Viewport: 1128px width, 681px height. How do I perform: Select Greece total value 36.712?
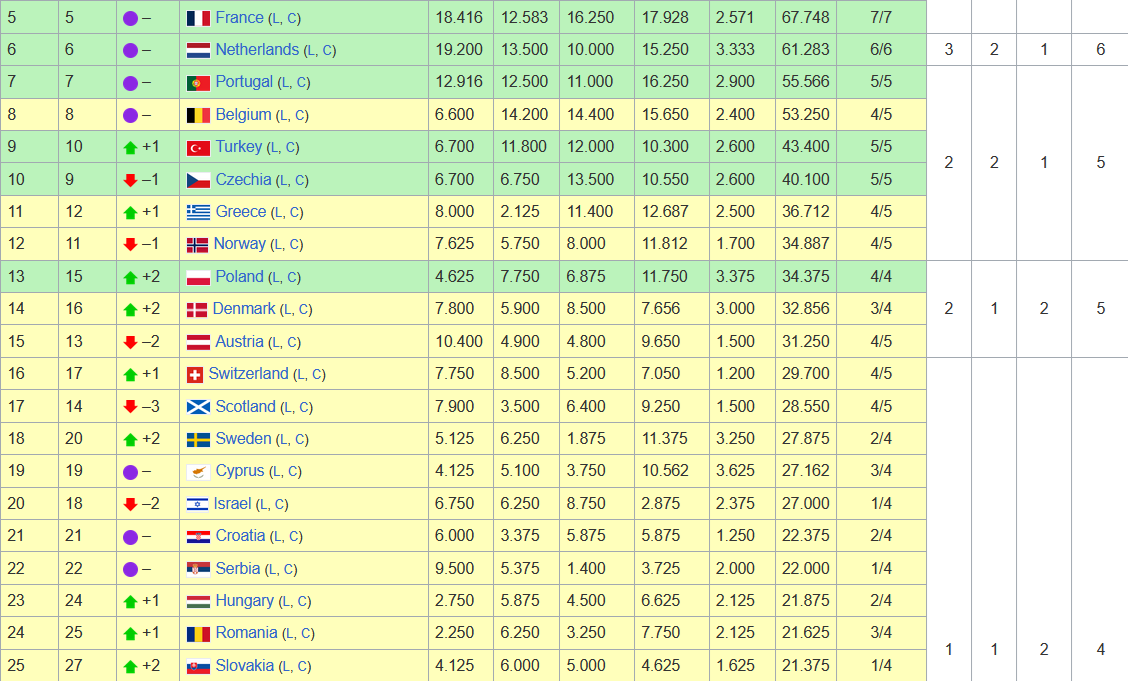coord(806,211)
